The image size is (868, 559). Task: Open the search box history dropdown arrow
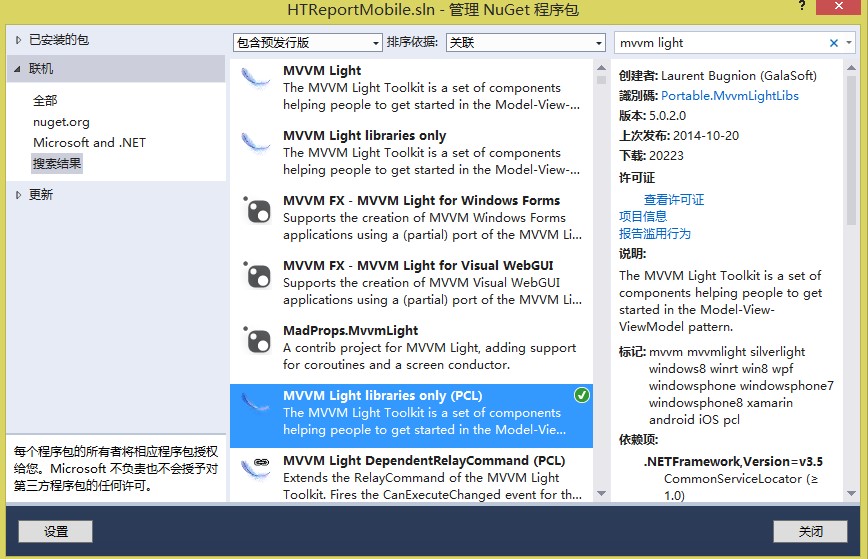849,43
